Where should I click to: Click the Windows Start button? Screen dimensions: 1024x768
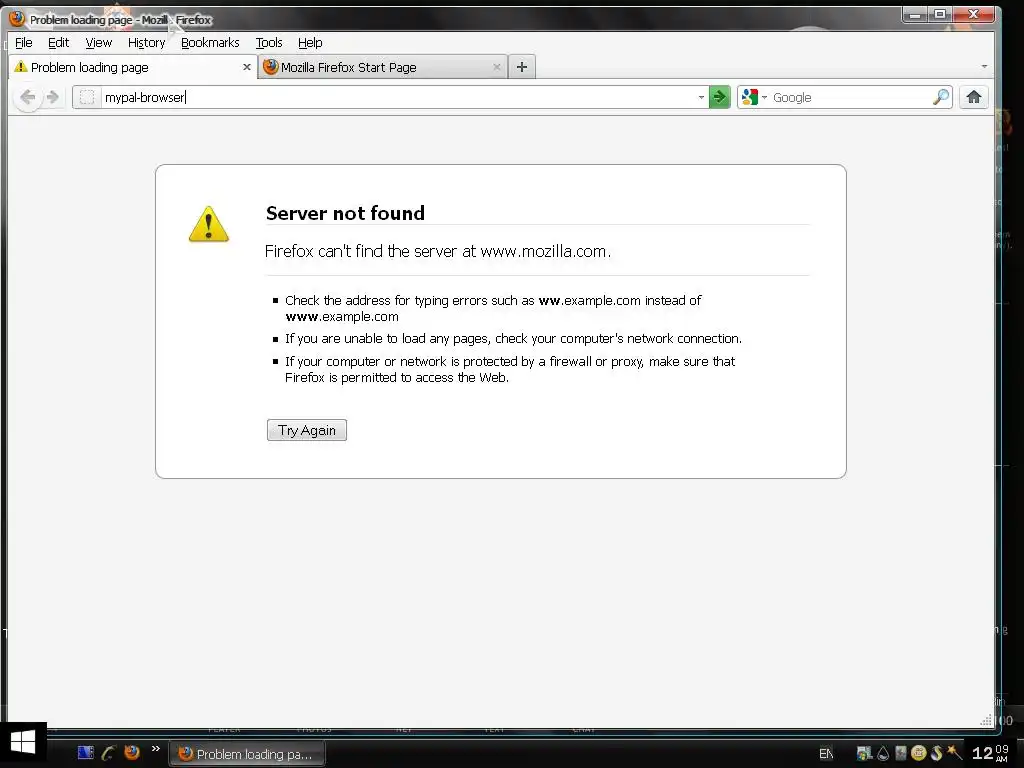click(23, 744)
